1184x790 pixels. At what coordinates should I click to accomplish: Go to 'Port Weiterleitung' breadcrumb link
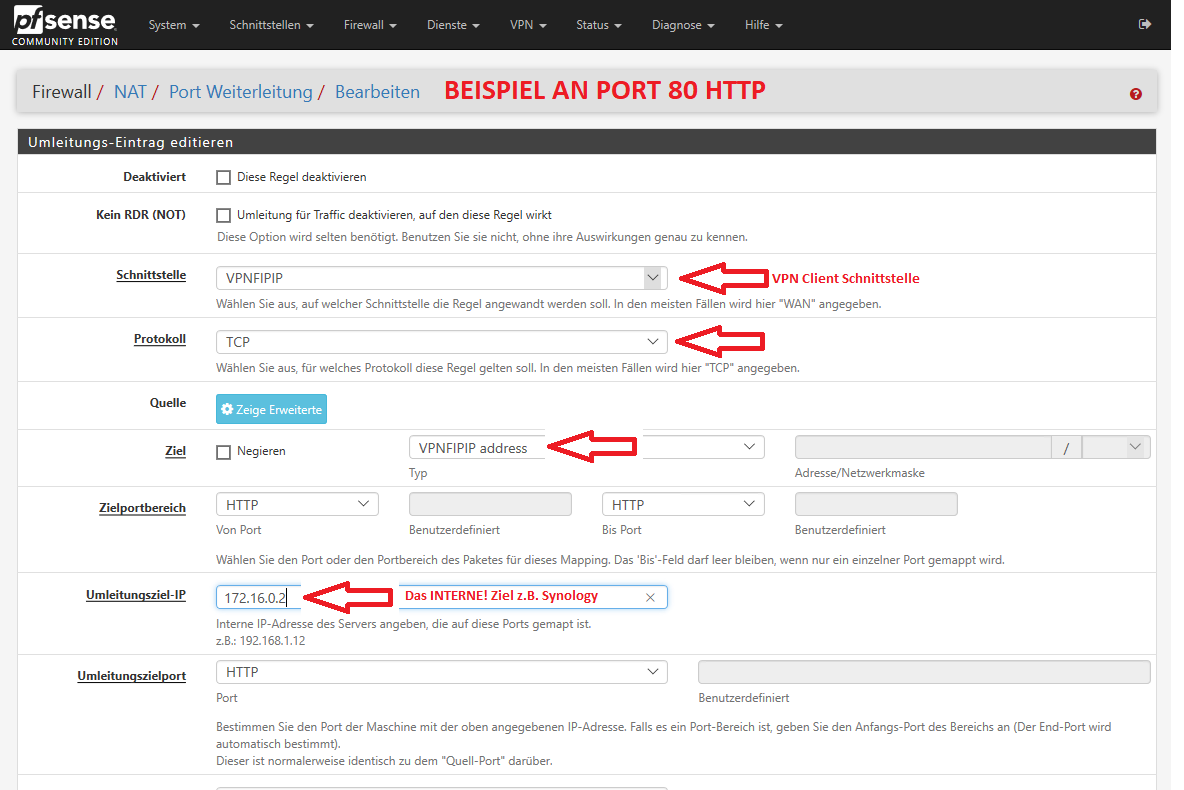coord(240,92)
